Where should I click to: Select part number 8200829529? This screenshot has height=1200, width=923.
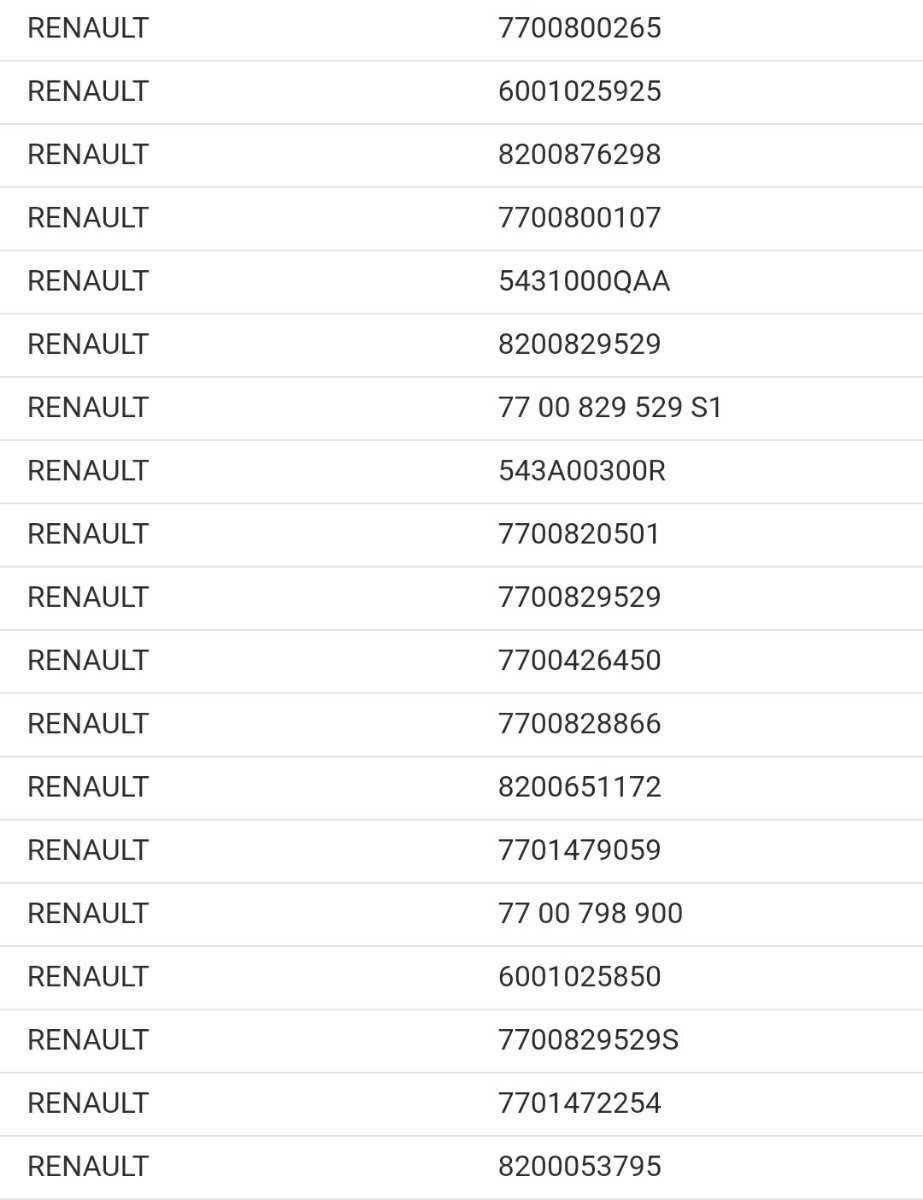pyautogui.click(x=579, y=344)
